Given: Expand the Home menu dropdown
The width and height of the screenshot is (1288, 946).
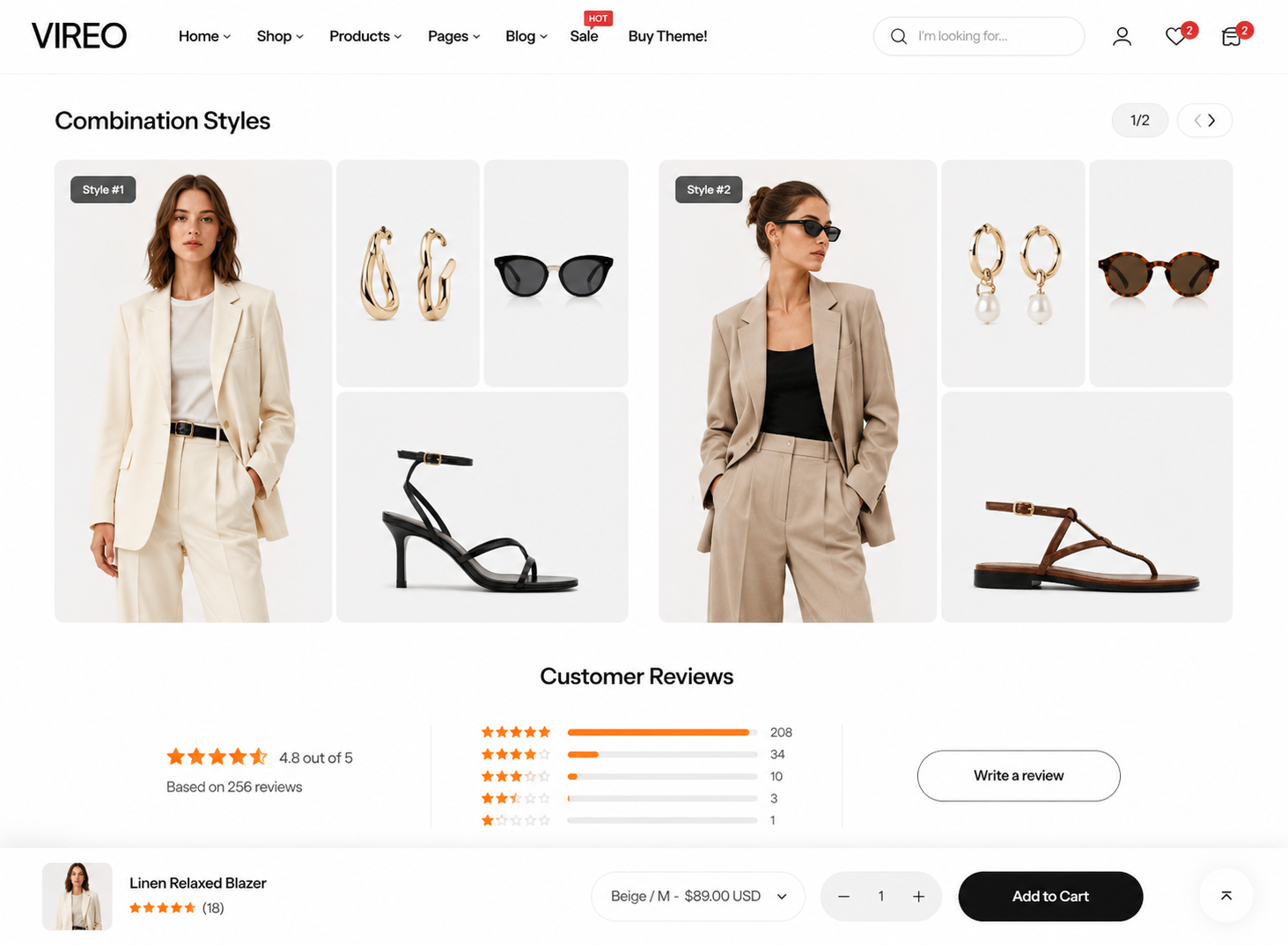Looking at the screenshot, I should pos(204,36).
